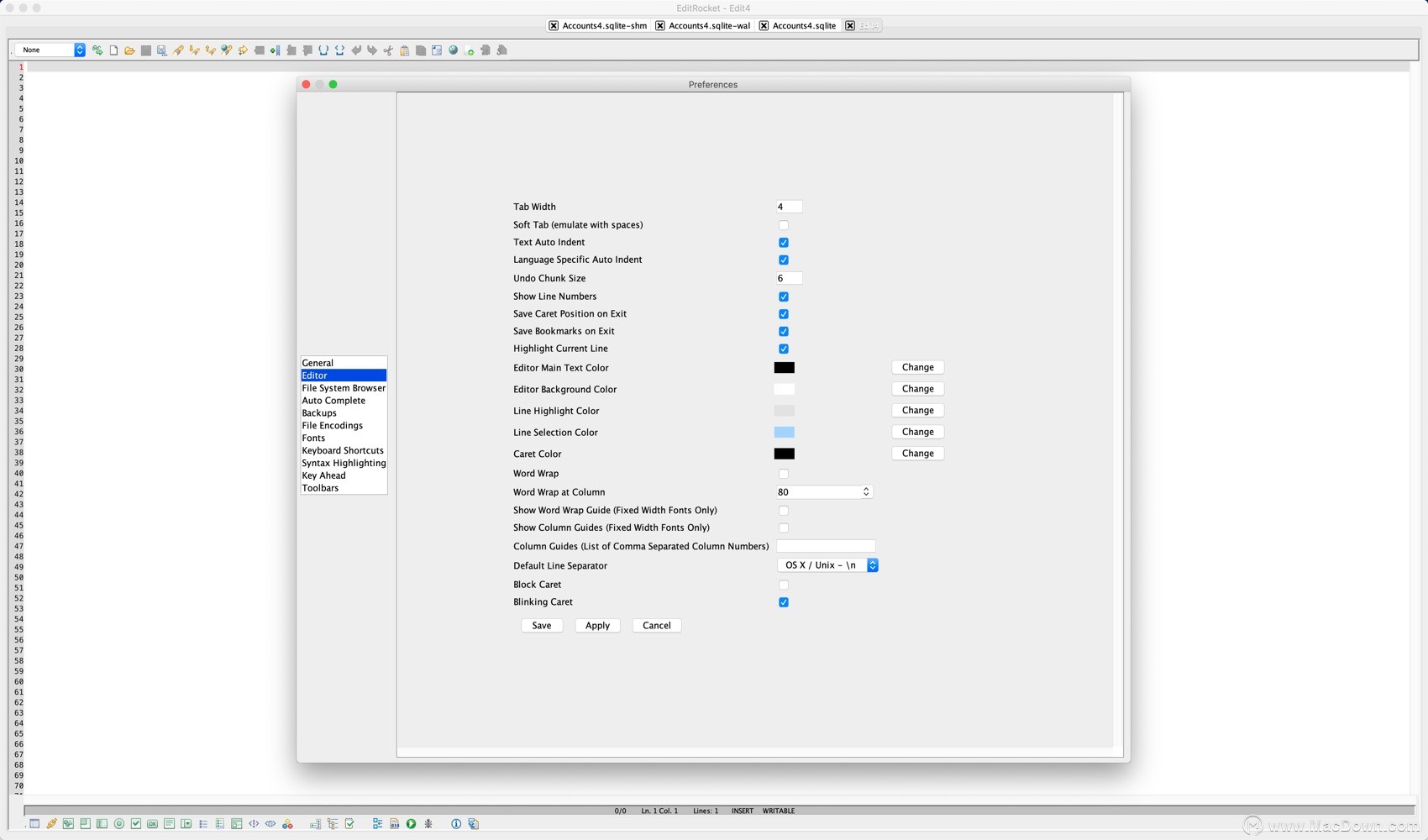Click the Save button in Preferences

coord(542,626)
